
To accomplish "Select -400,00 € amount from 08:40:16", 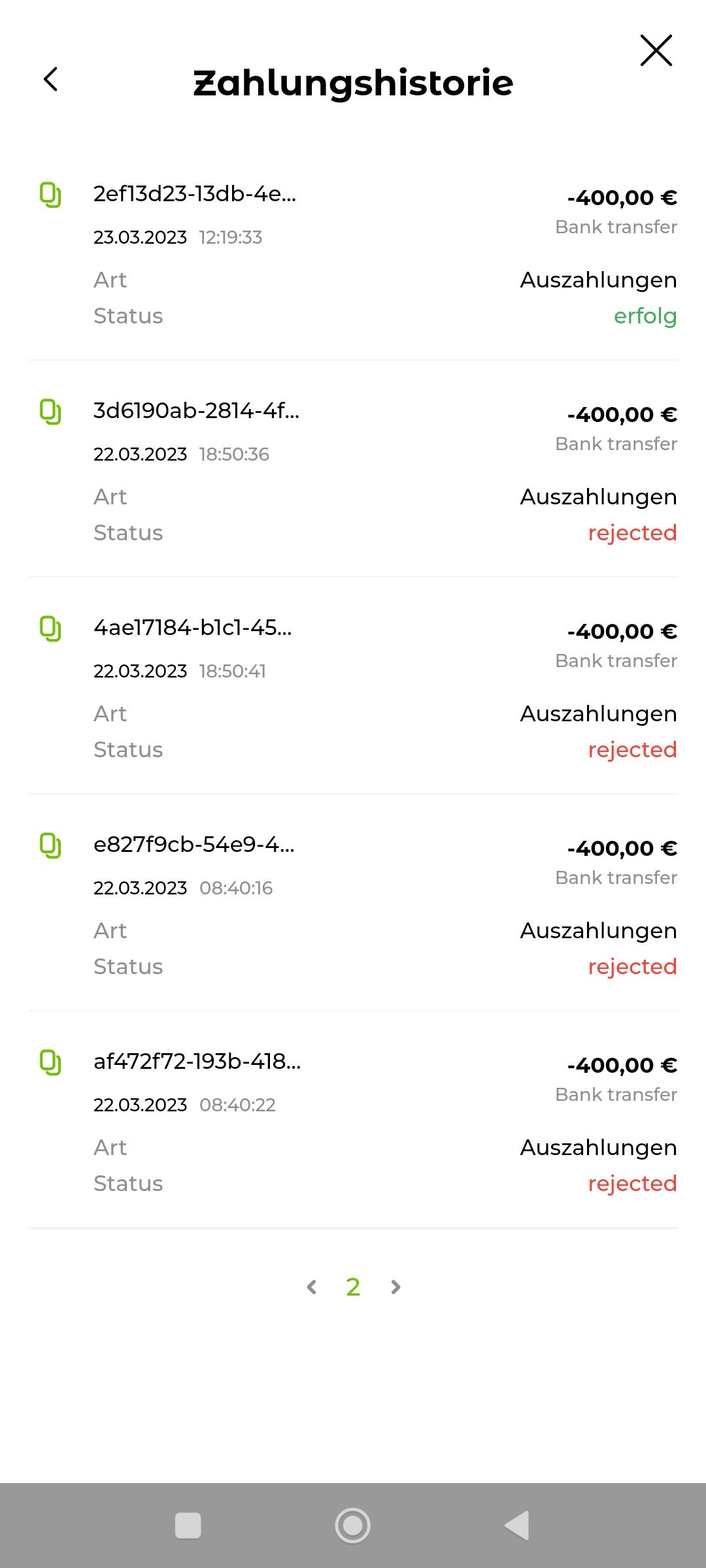I will tap(622, 849).
